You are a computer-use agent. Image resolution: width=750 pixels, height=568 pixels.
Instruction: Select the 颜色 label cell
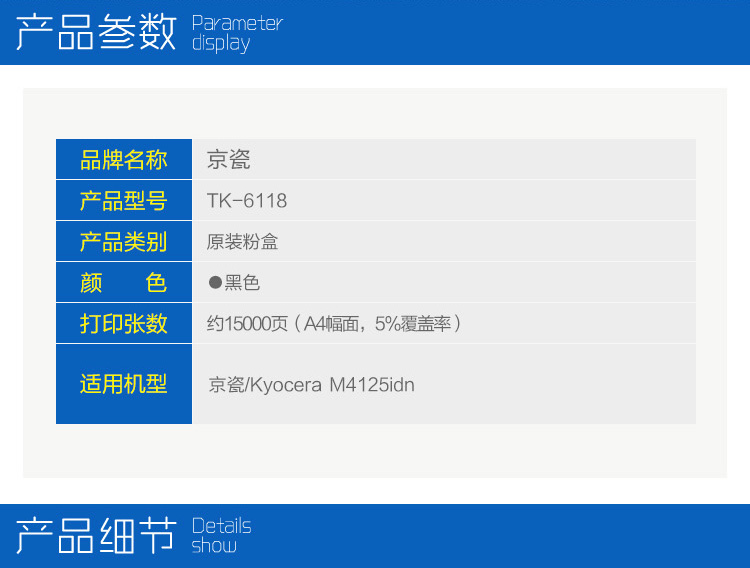(x=124, y=282)
